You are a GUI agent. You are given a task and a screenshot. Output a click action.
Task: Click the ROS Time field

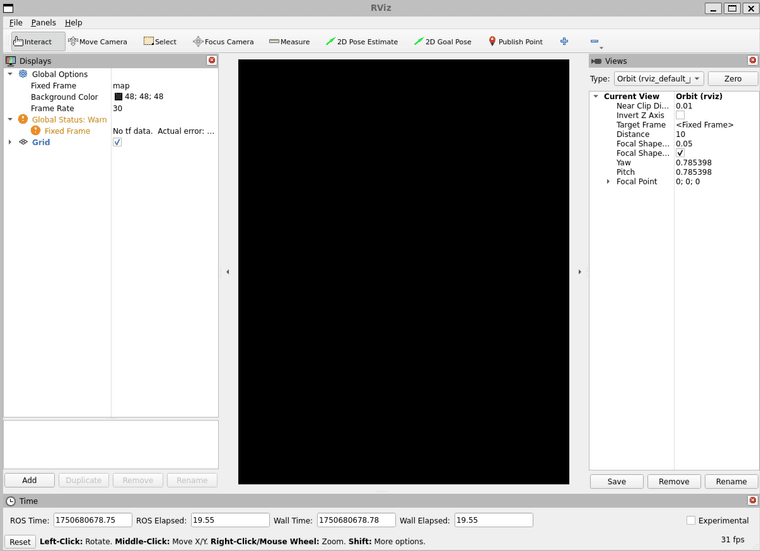[93, 520]
